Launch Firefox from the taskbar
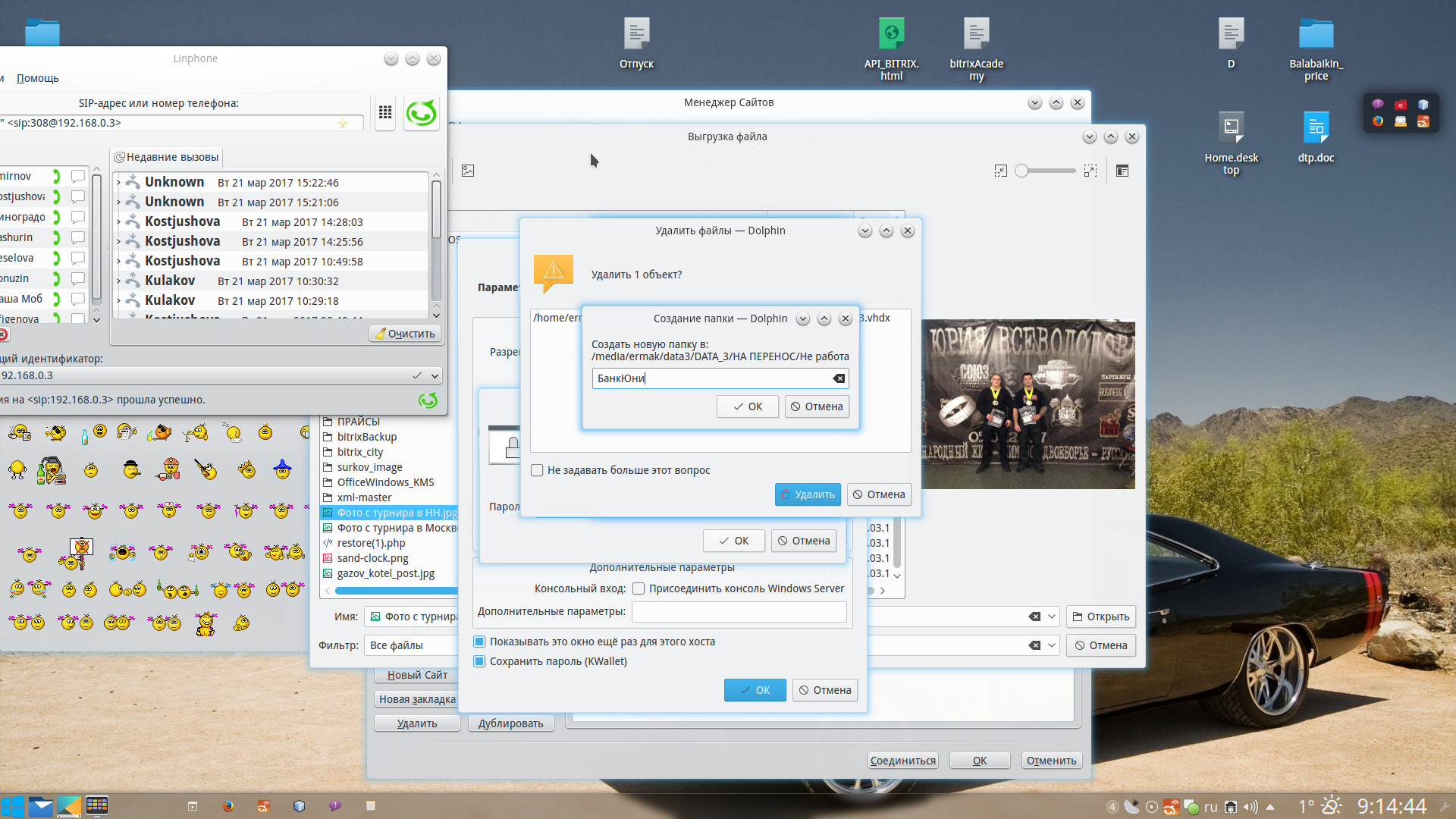Screen dimensions: 1456x819 click(227, 806)
